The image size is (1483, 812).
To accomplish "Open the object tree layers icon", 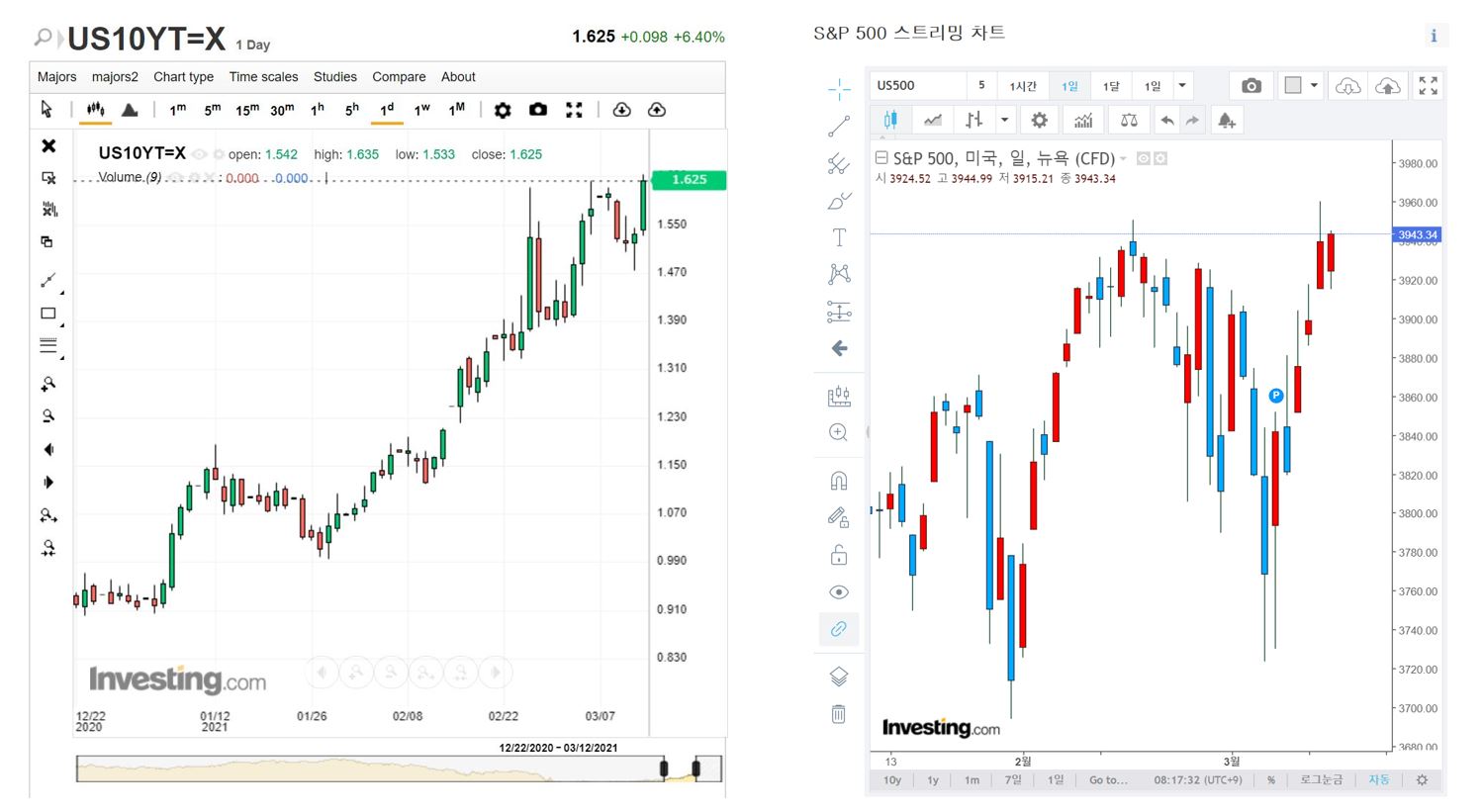I will point(838,677).
